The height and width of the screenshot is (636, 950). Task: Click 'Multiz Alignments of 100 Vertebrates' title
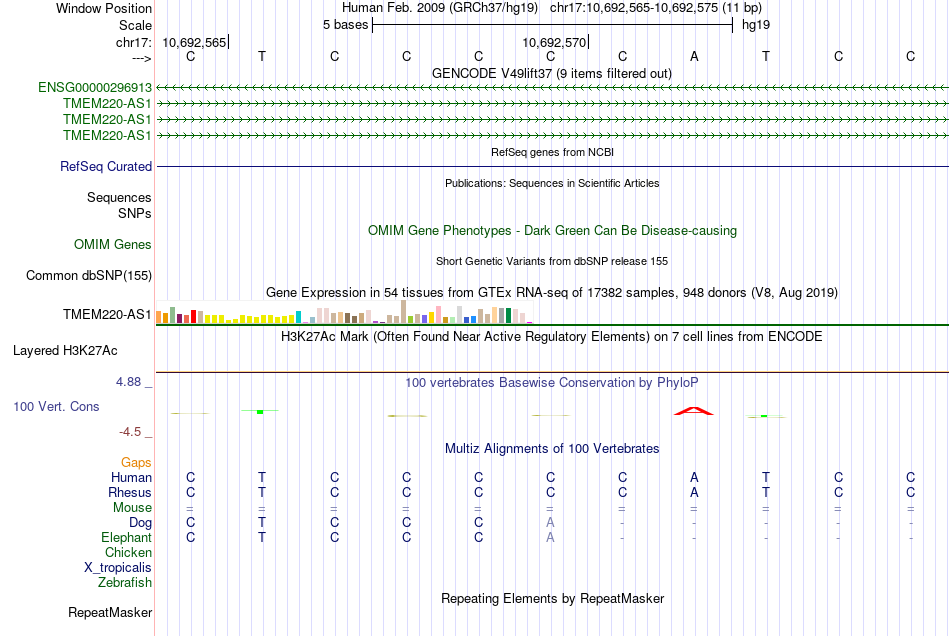click(x=552, y=448)
